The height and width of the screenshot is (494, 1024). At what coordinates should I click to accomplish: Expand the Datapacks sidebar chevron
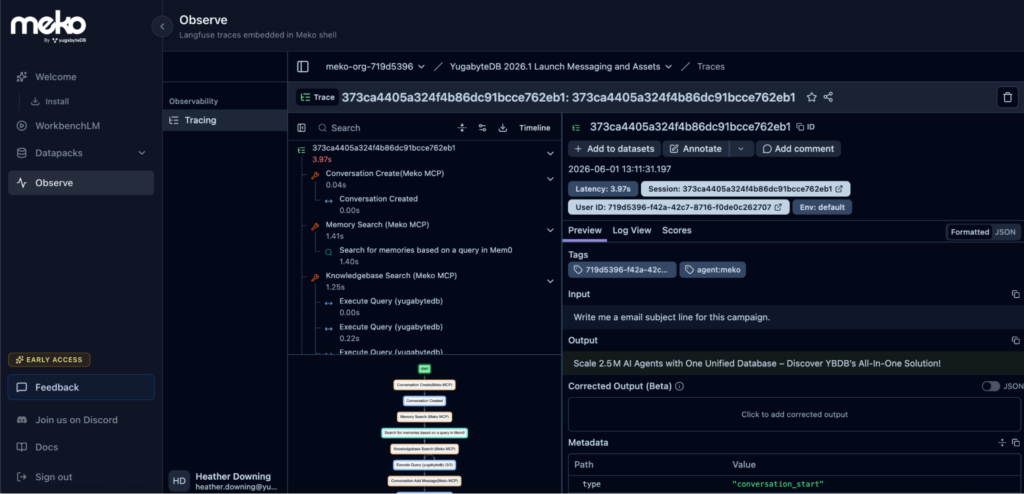pos(142,153)
